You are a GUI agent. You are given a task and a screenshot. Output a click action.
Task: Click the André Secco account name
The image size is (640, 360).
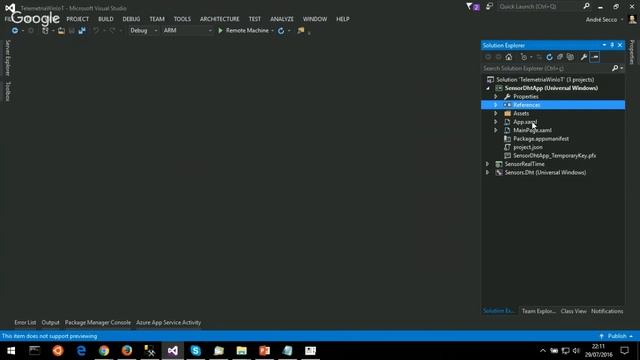601,19
